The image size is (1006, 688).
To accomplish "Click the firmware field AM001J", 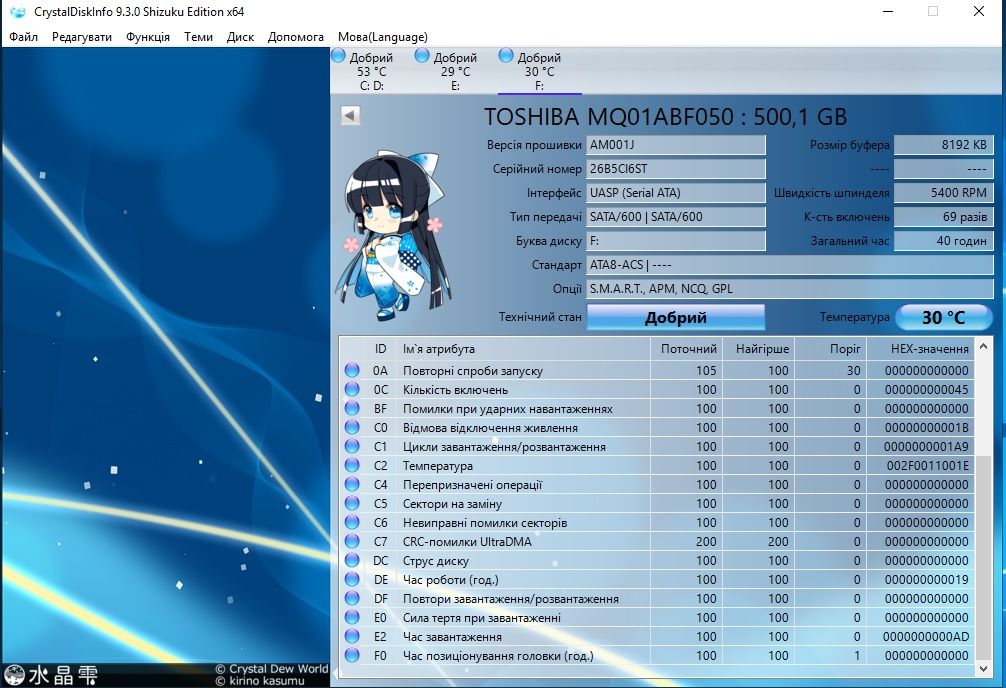I will tap(676, 144).
